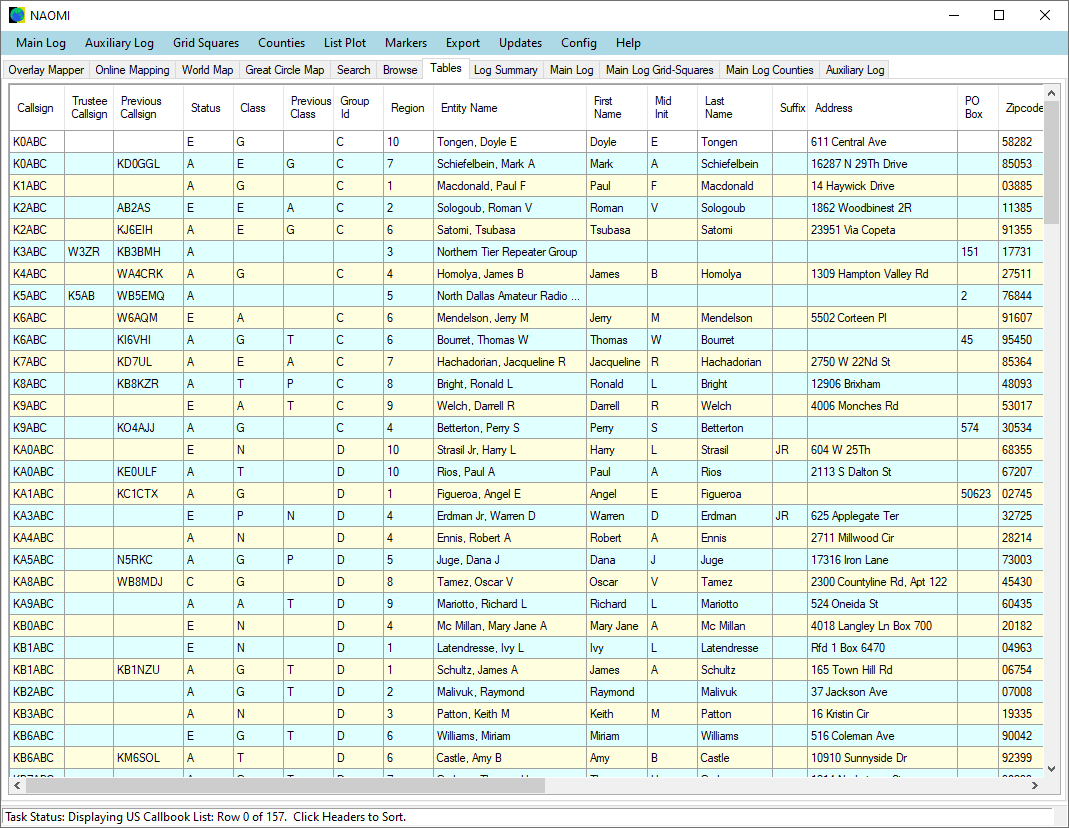Sort table by PO Box header
This screenshot has width=1069, height=828.
pyautogui.click(x=978, y=108)
